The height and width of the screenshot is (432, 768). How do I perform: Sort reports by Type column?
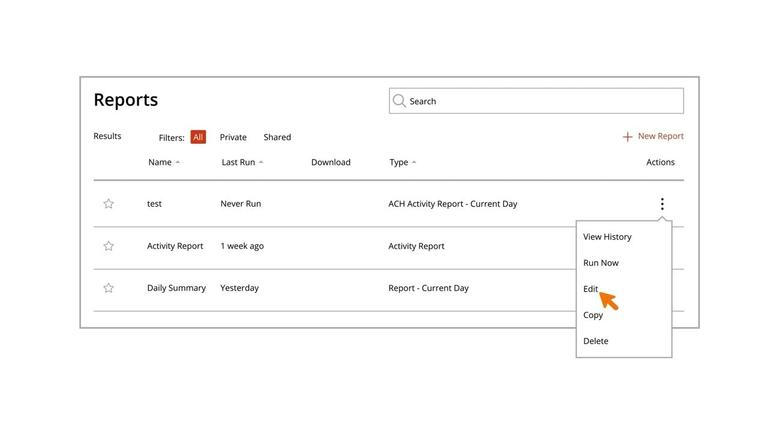coord(403,162)
